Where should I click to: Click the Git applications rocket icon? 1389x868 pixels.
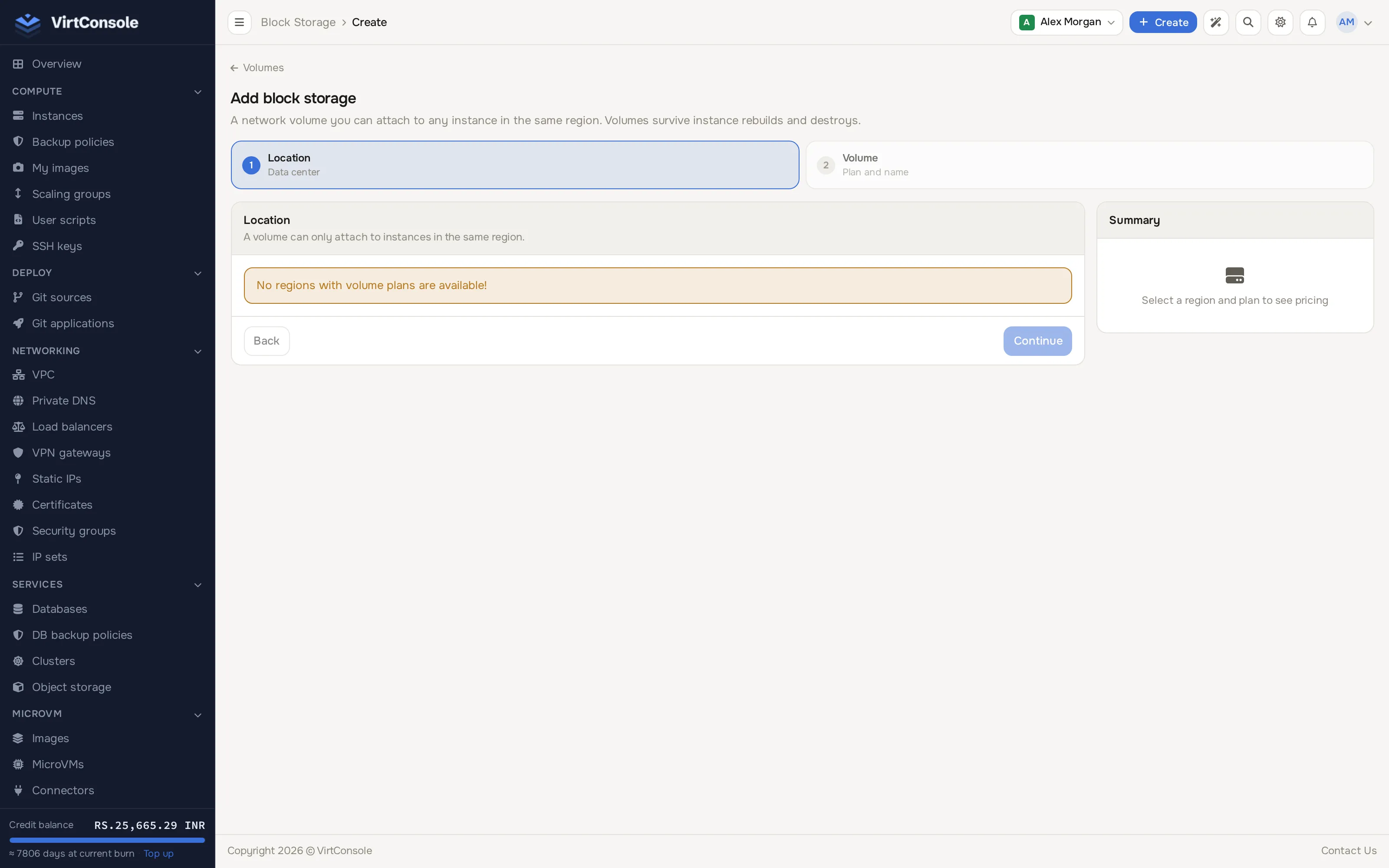click(x=18, y=323)
